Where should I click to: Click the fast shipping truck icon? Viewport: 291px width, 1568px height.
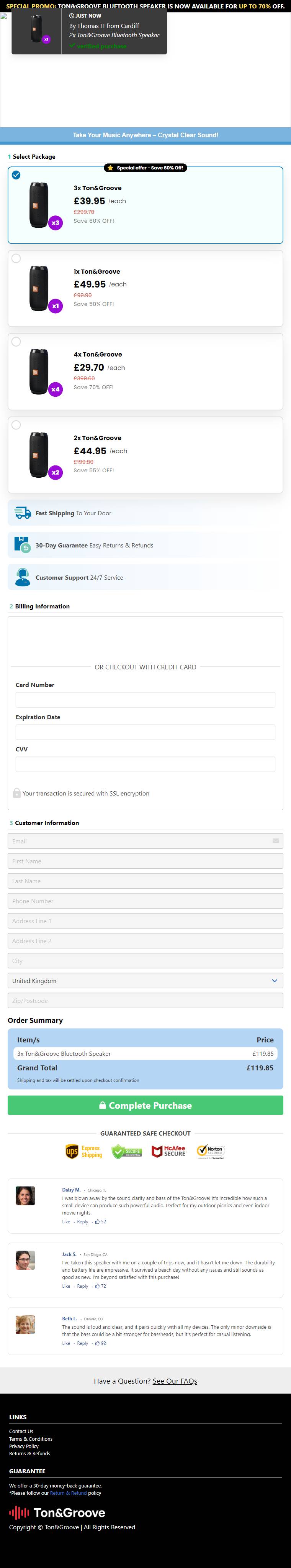23,513
